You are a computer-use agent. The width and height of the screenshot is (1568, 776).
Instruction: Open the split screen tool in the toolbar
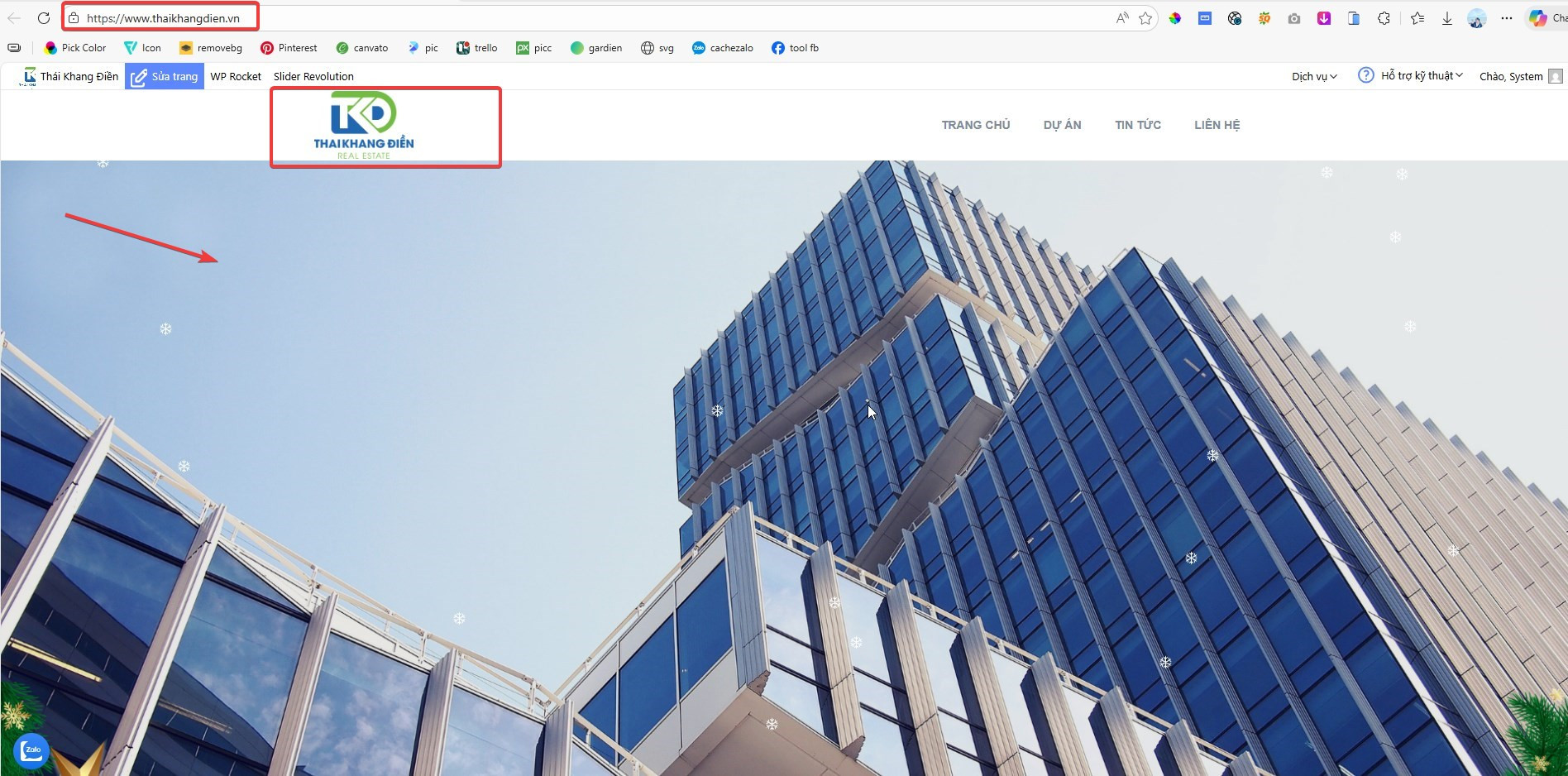pos(1354,18)
